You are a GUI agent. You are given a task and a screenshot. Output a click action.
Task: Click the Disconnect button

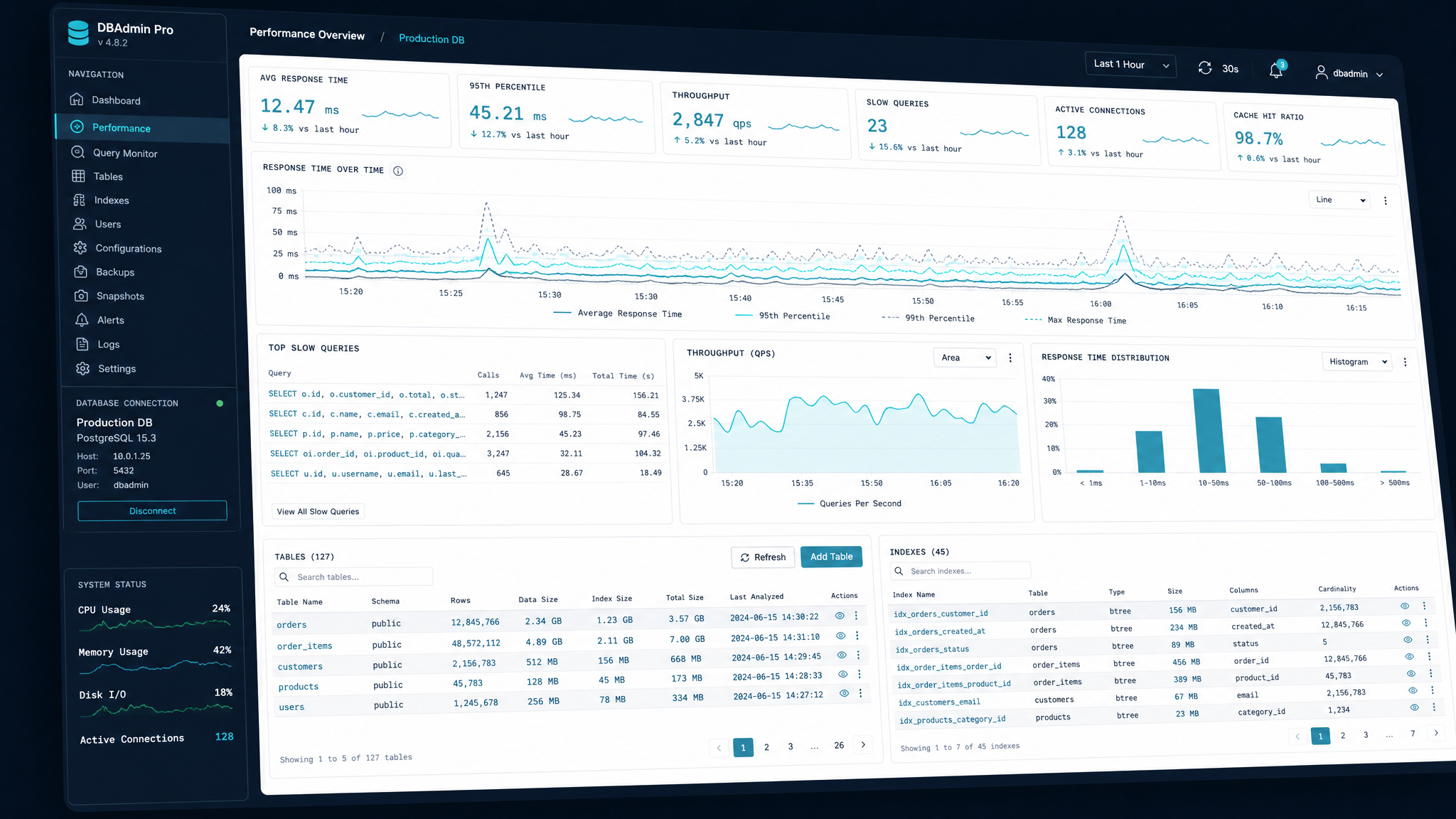[x=152, y=510]
